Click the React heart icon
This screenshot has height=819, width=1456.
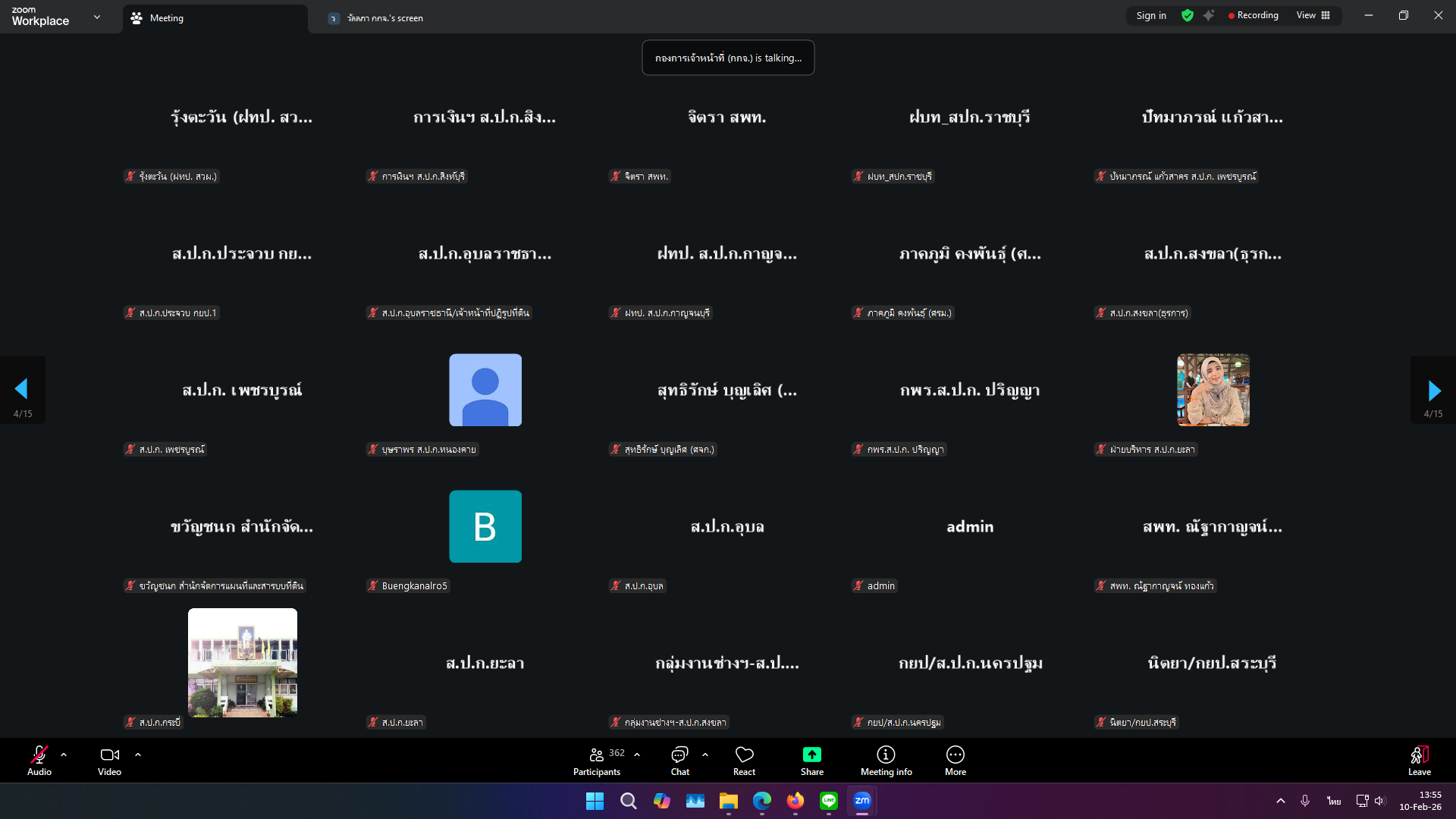click(x=744, y=755)
